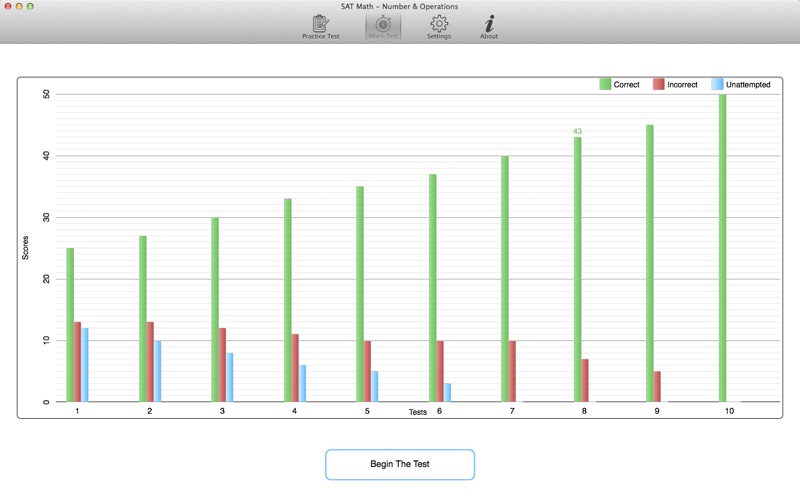Viewport: 800px width, 500px height.
Task: Click the green Correct legend swatch
Action: 605,84
